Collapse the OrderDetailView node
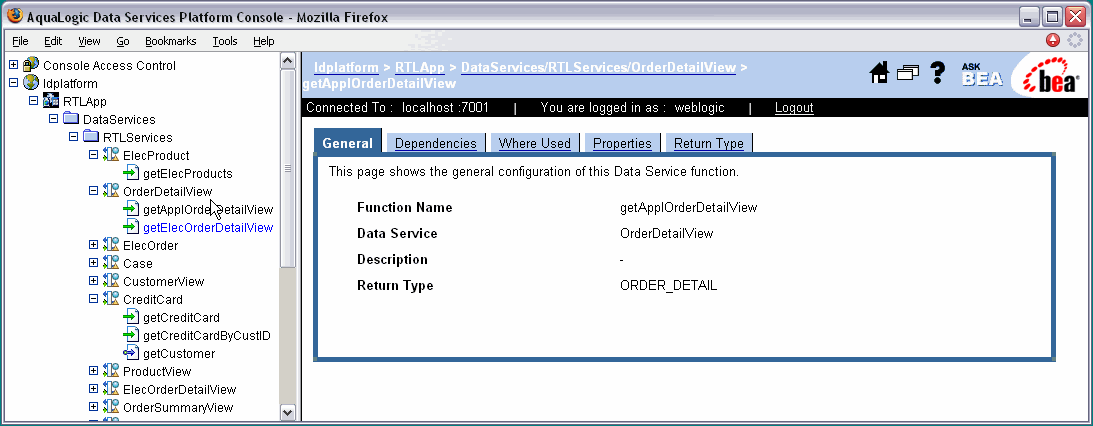The image size is (1093, 426). (93, 191)
